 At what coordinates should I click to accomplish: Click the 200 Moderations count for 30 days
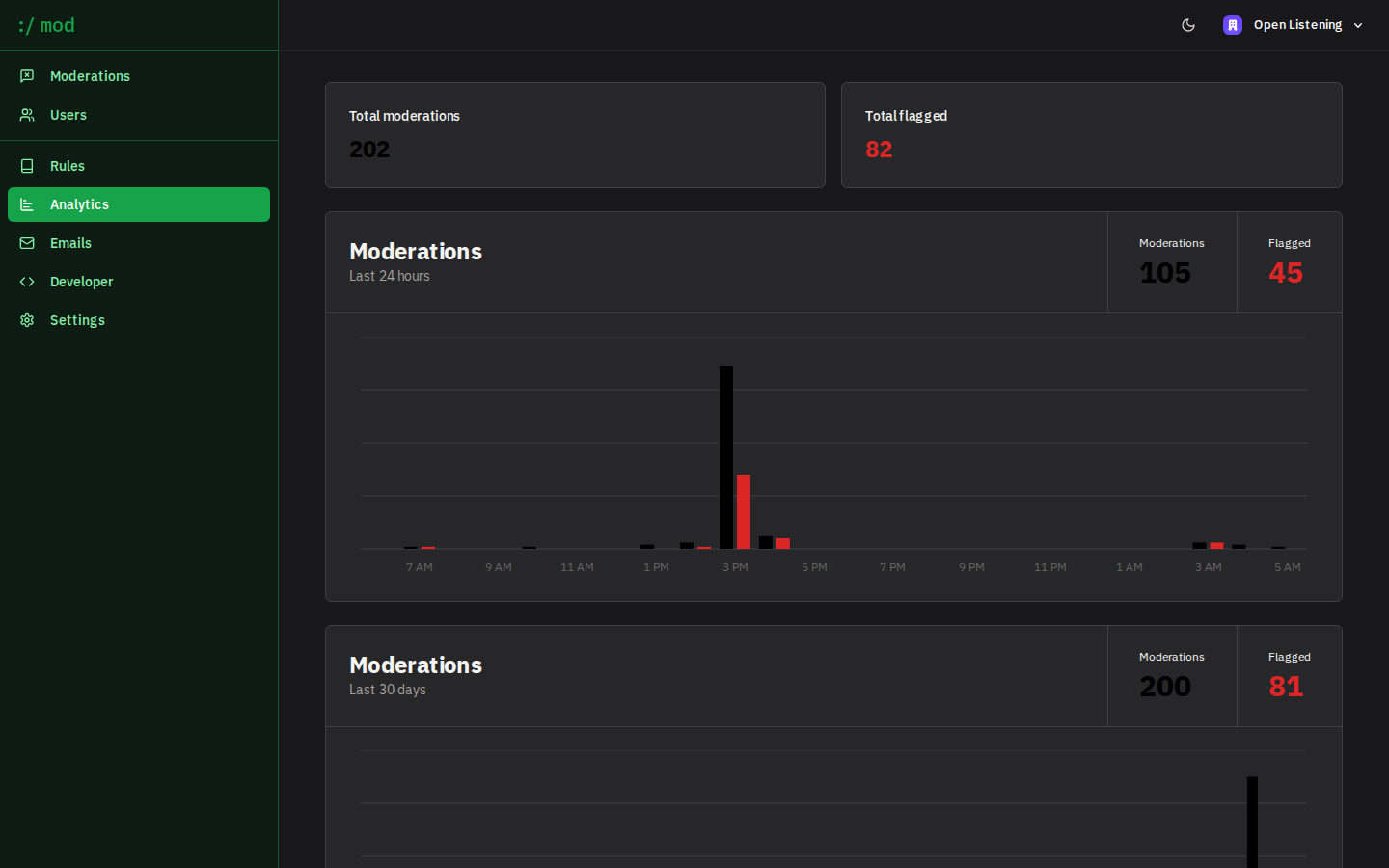1165,687
